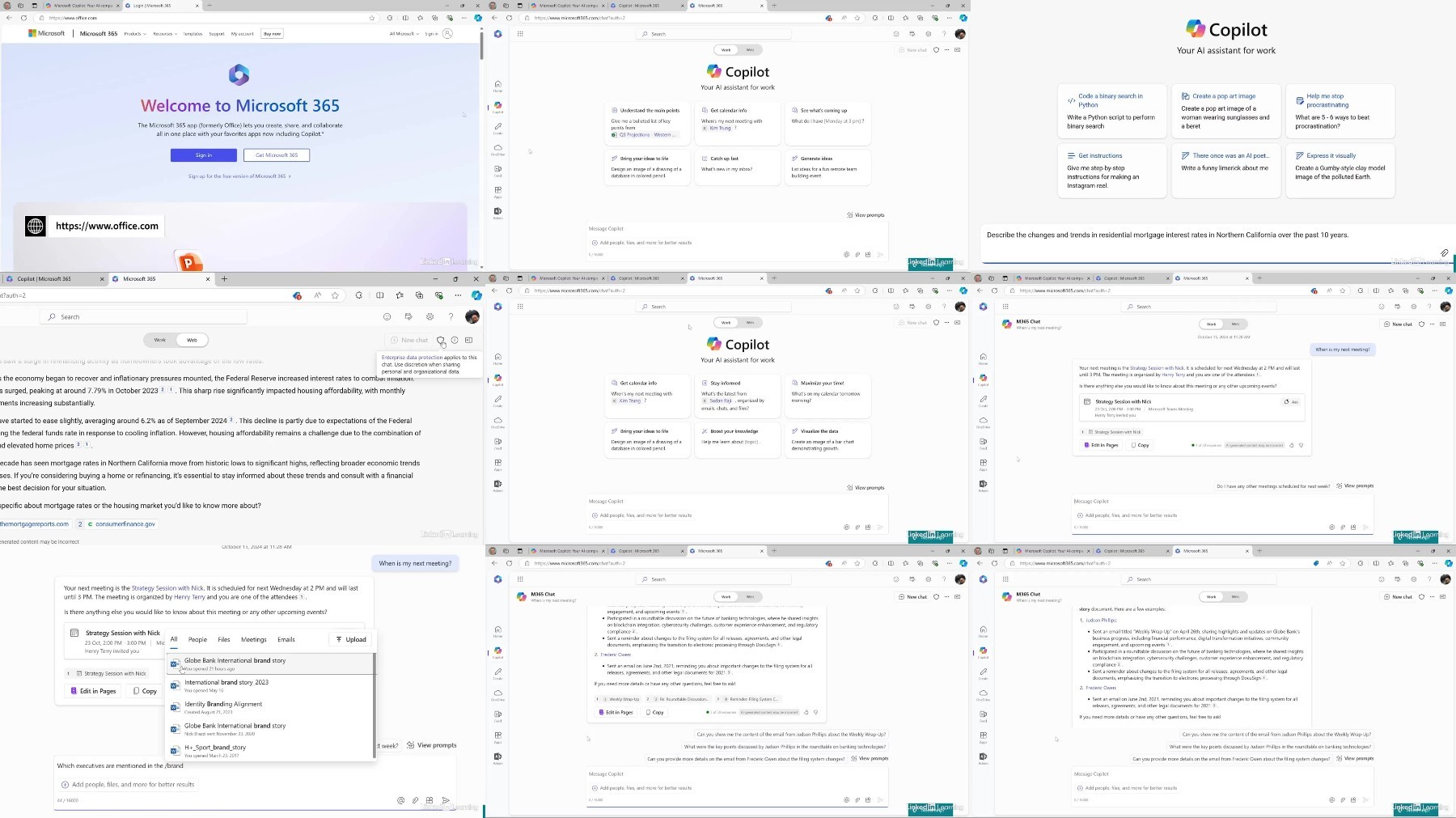Viewport: 1456px width, 818px height.
Task: Click the account person icon on welcome page header
Action: 447,34
